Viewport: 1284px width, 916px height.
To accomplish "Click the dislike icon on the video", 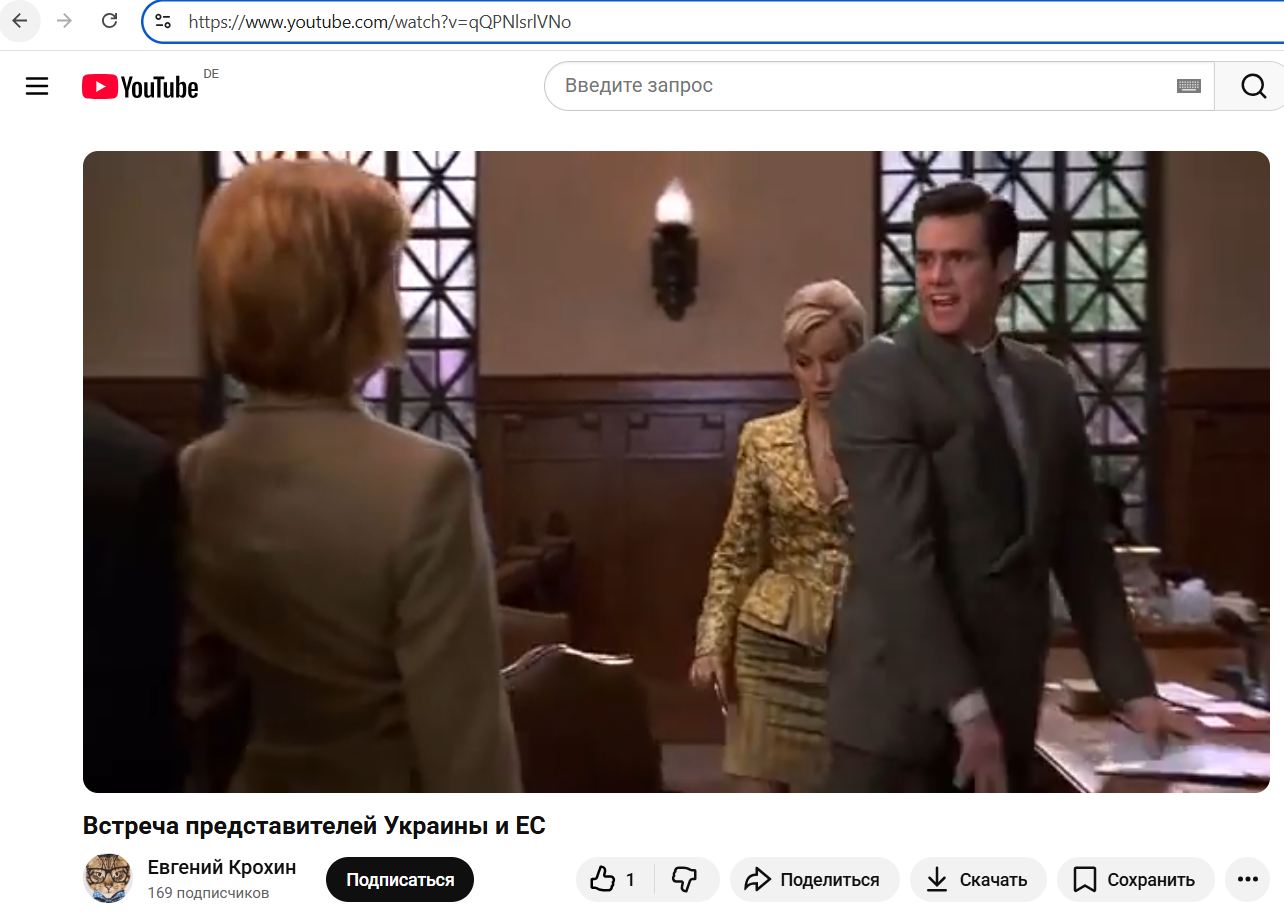I will pos(685,878).
